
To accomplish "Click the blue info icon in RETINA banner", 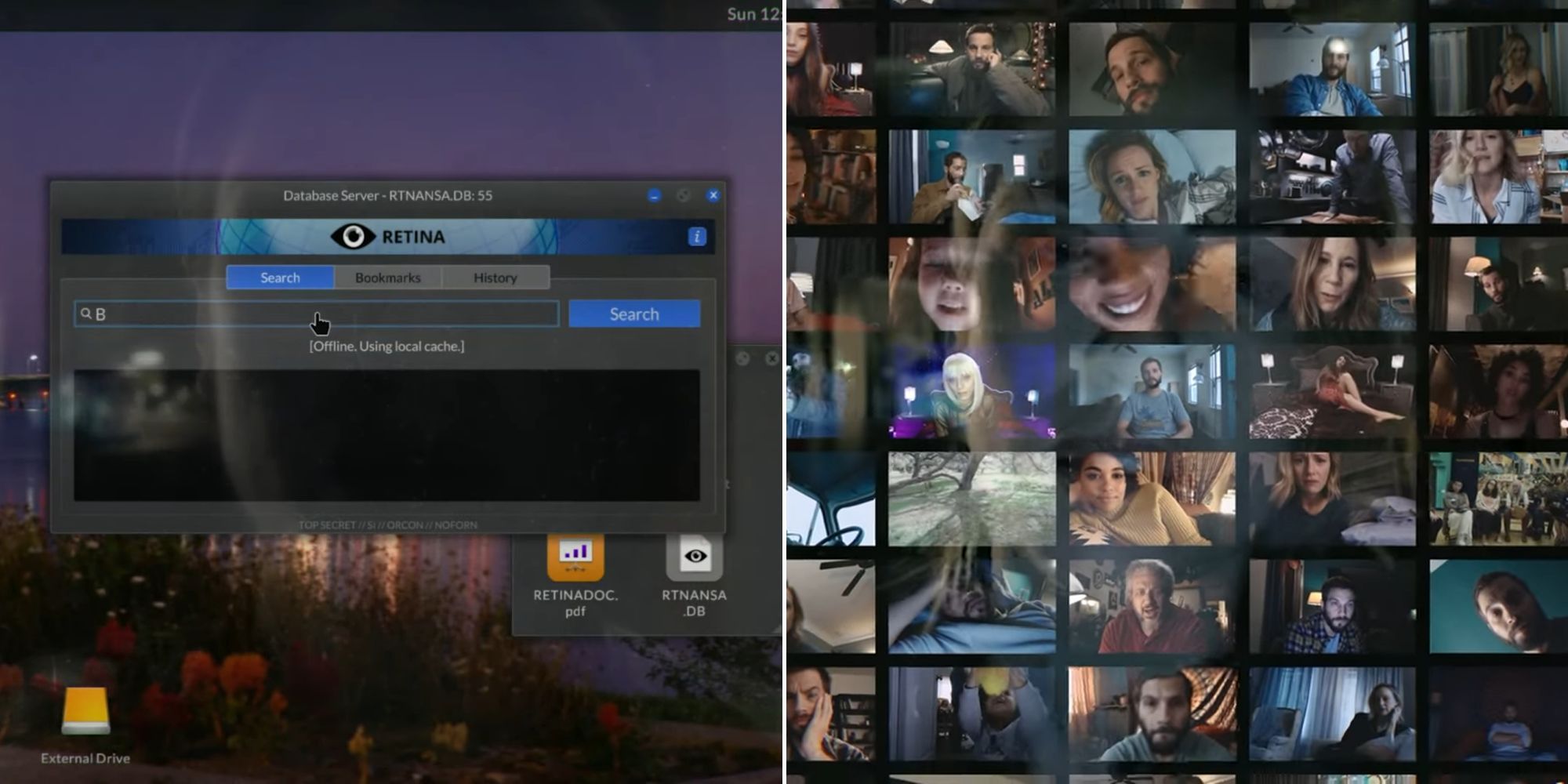I will (697, 237).
